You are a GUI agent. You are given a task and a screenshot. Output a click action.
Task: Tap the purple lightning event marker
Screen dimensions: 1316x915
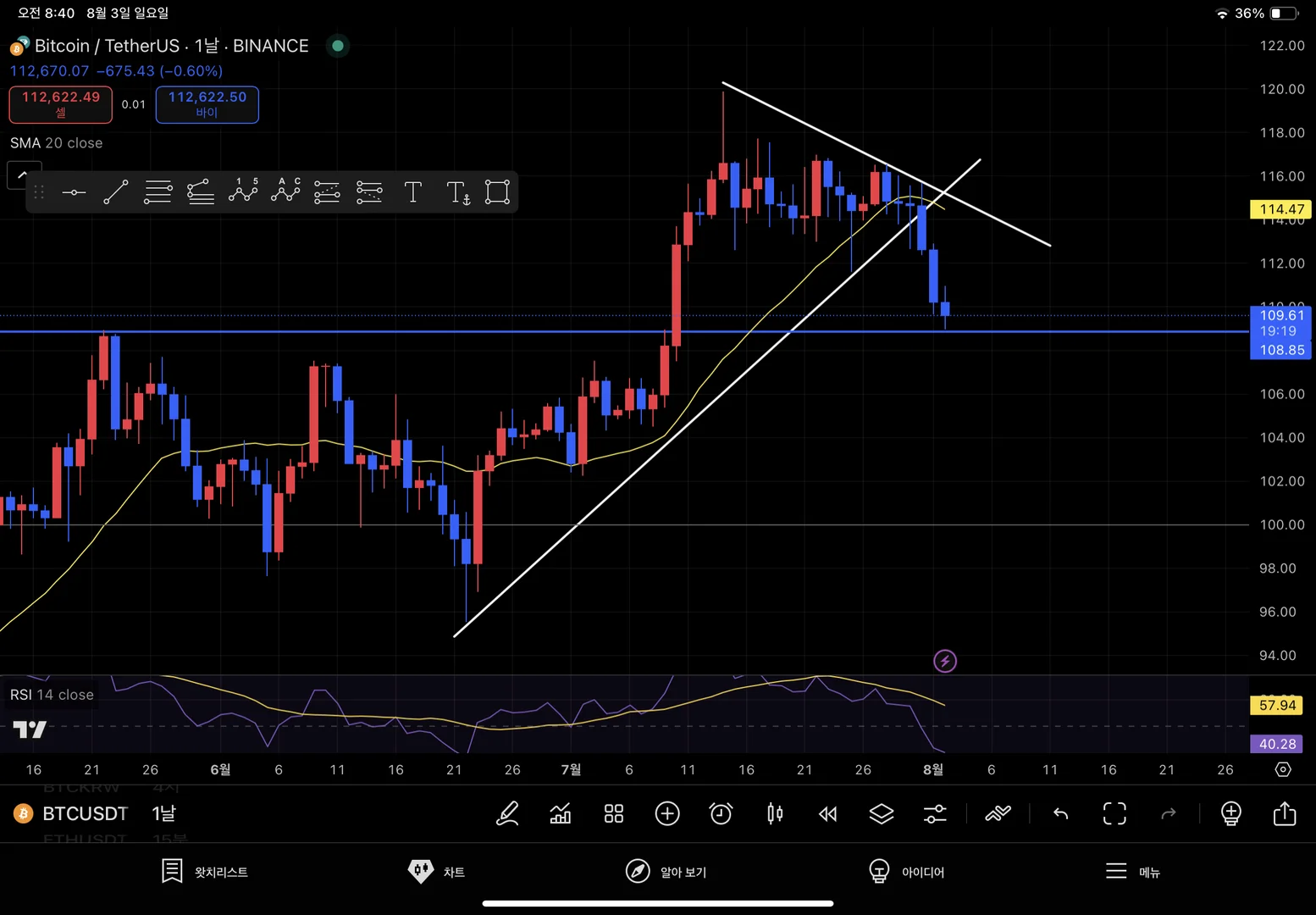pyautogui.click(x=945, y=661)
